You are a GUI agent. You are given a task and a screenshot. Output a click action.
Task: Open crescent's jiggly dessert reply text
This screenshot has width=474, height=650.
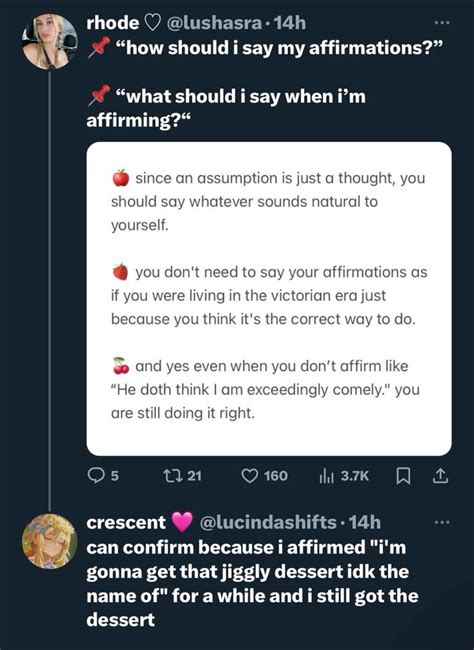click(x=252, y=583)
